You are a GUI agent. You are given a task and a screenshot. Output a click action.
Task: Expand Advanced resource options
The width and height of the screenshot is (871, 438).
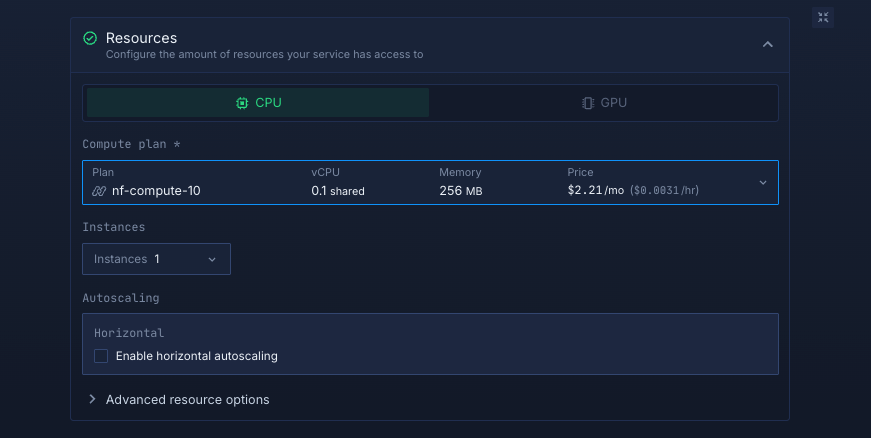(x=187, y=399)
